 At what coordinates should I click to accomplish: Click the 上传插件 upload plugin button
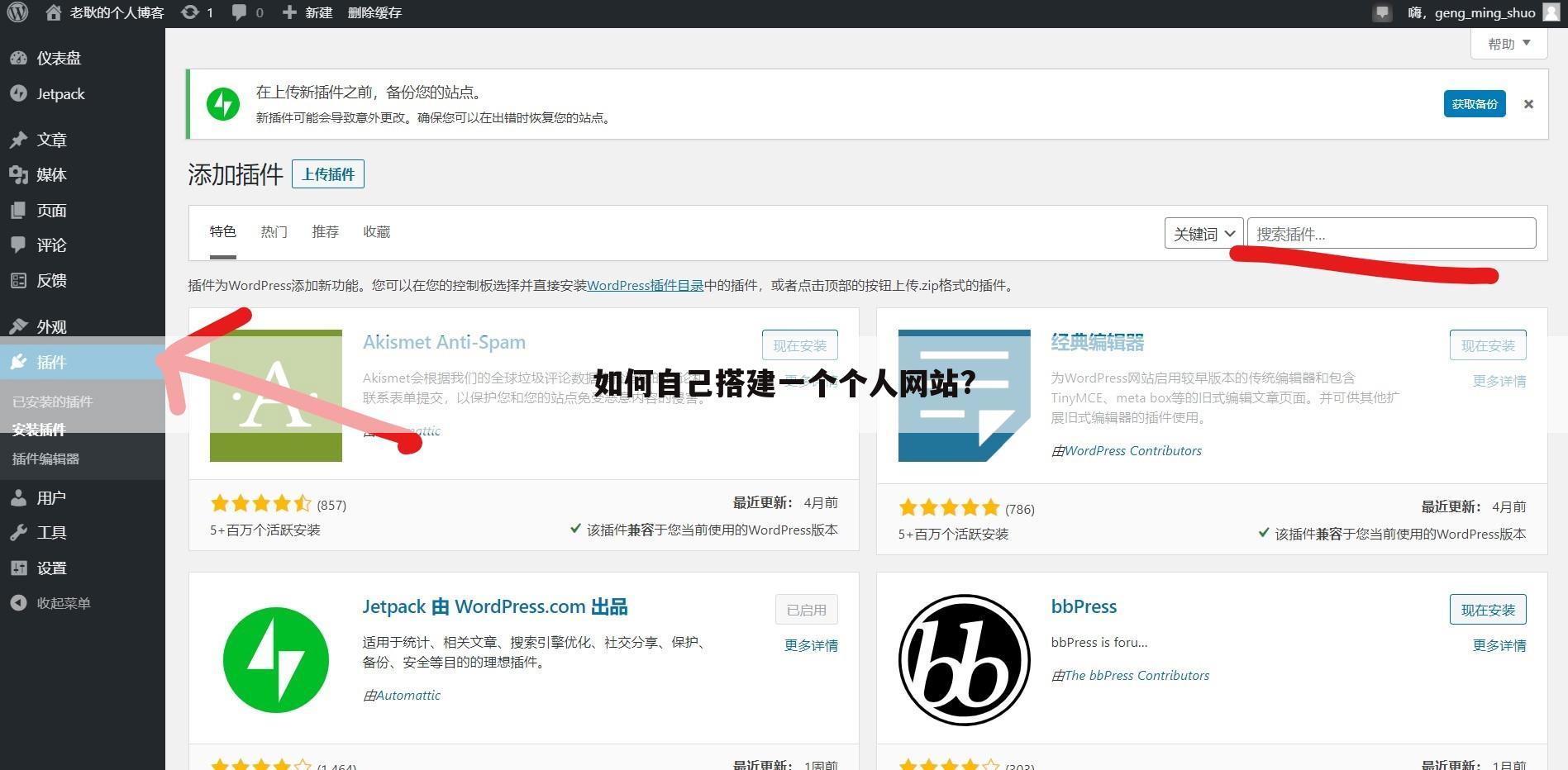(x=327, y=173)
